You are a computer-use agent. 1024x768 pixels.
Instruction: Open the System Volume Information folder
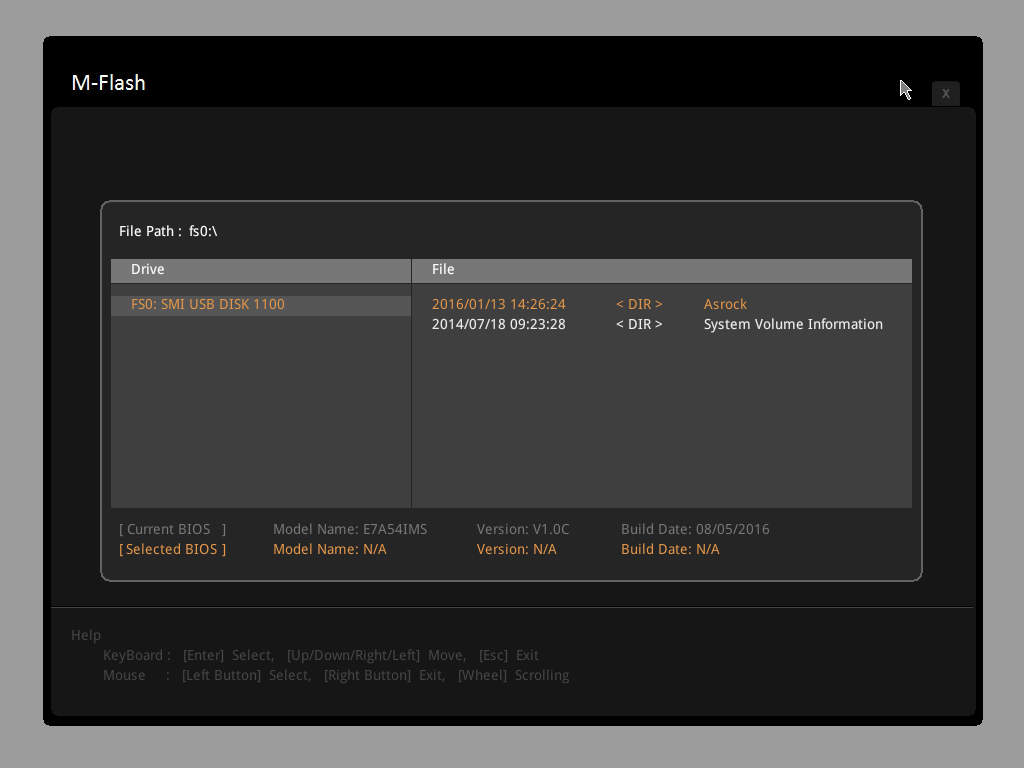(x=793, y=324)
